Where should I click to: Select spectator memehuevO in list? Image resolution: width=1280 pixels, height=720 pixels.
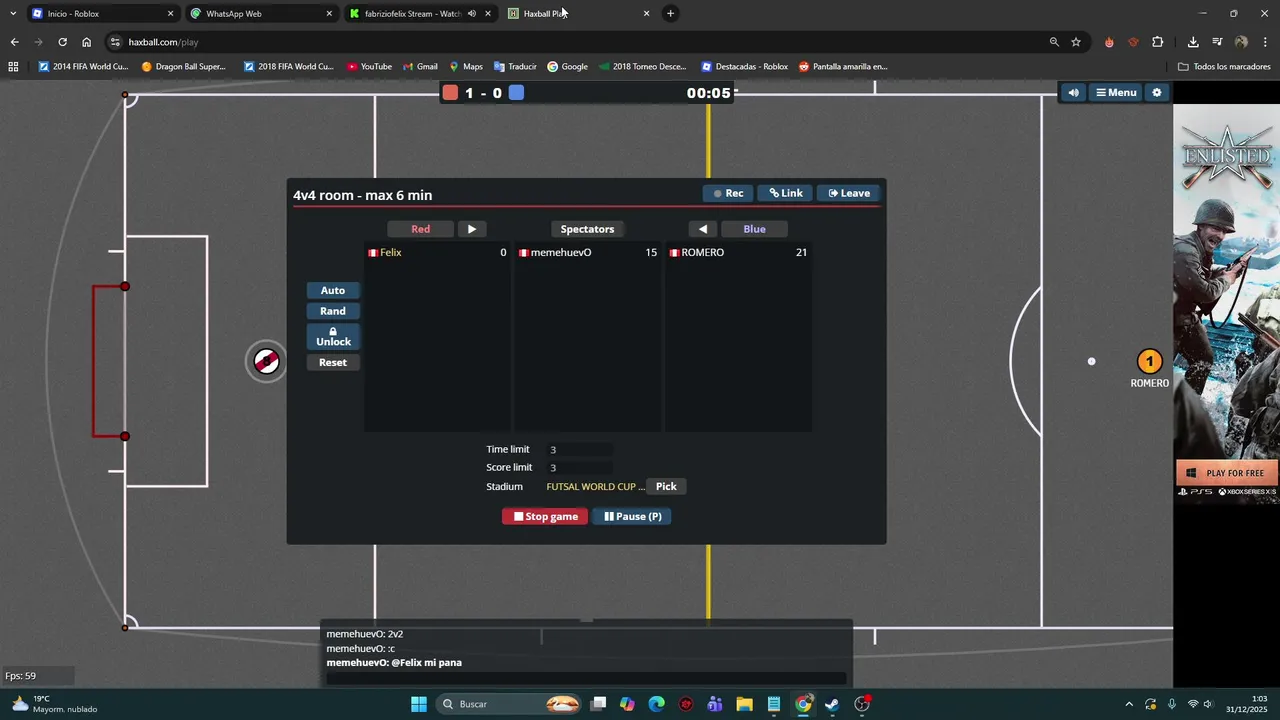pyautogui.click(x=587, y=253)
